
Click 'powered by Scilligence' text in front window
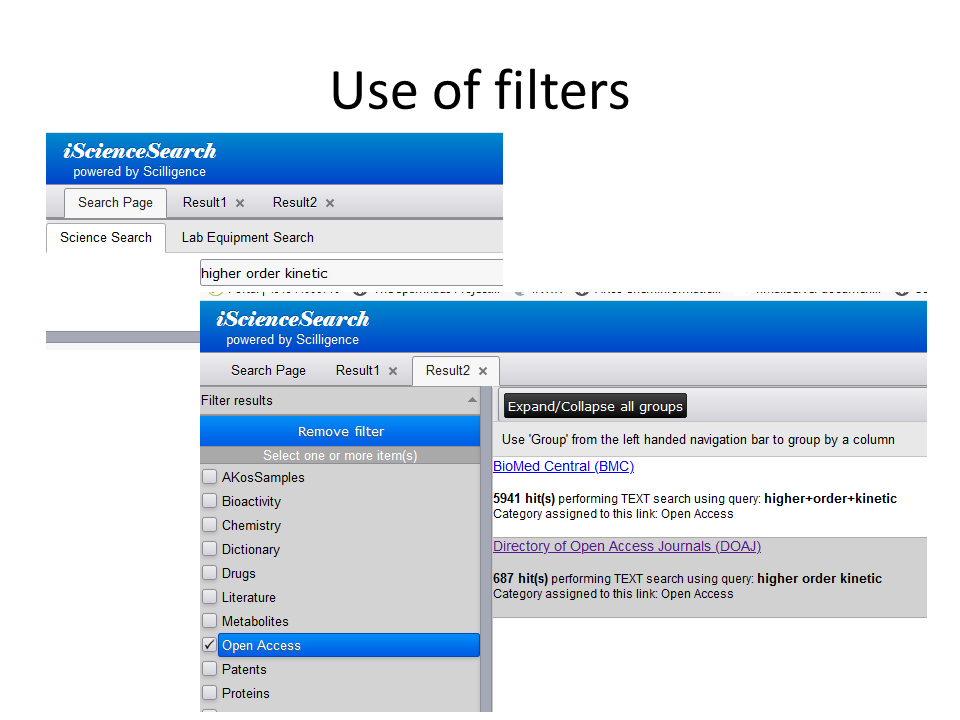[293, 340]
